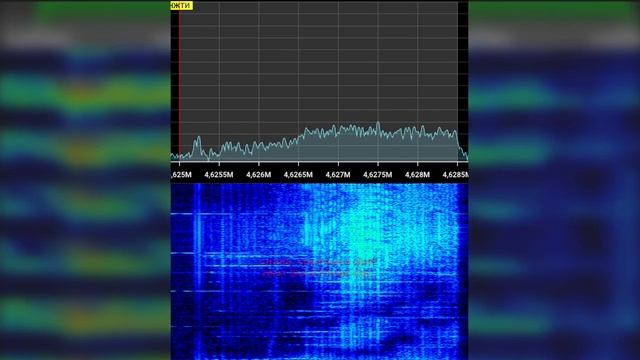The height and width of the screenshot is (360, 640).
Task: Click the '4,6265M' frequency axis label
Action: [x=298, y=175]
